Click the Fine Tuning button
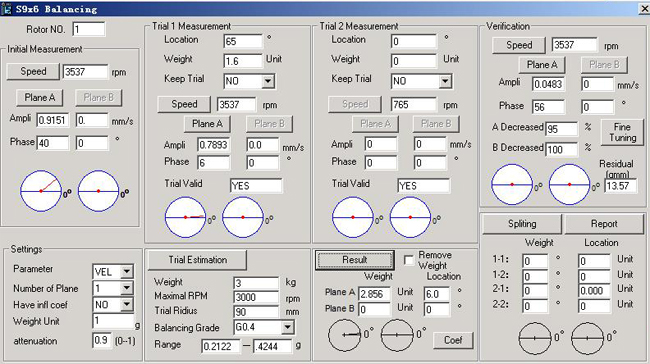650x364 pixels. coord(622,132)
